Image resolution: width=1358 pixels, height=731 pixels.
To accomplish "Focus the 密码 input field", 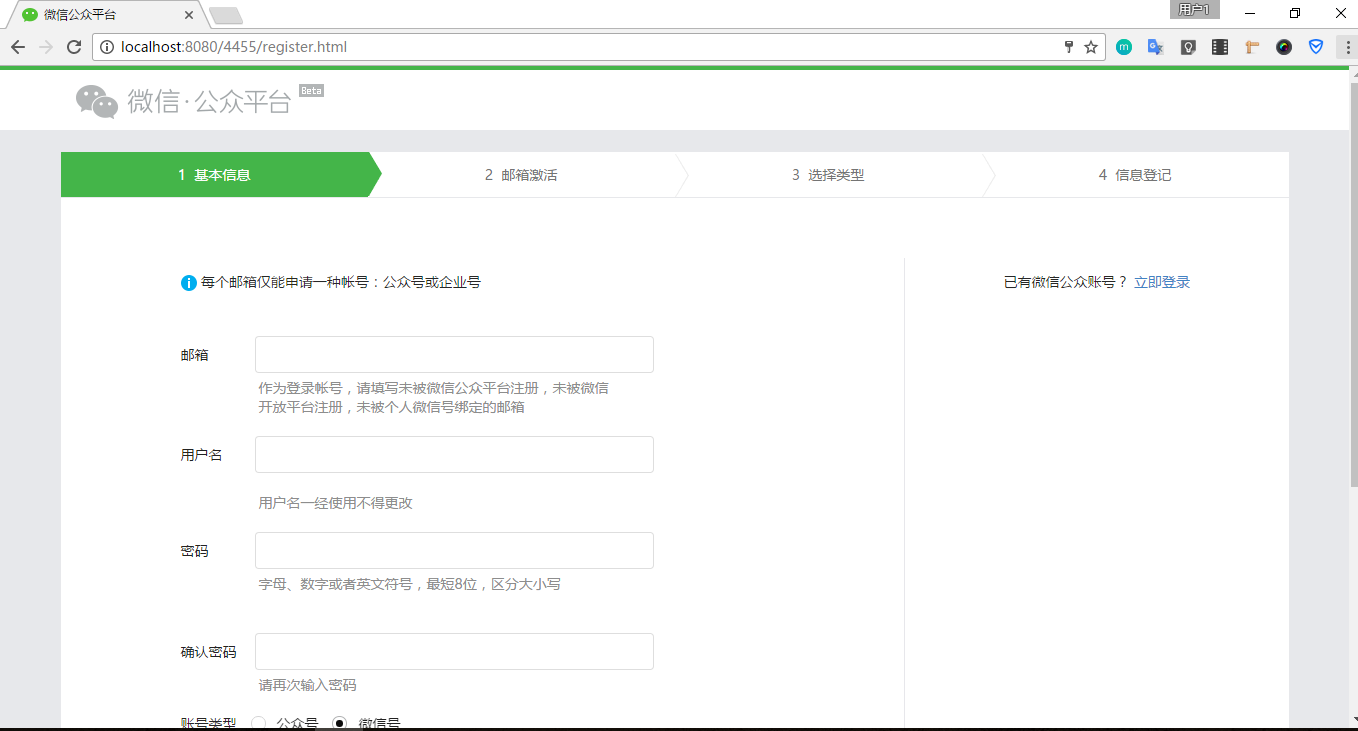I will coord(454,551).
